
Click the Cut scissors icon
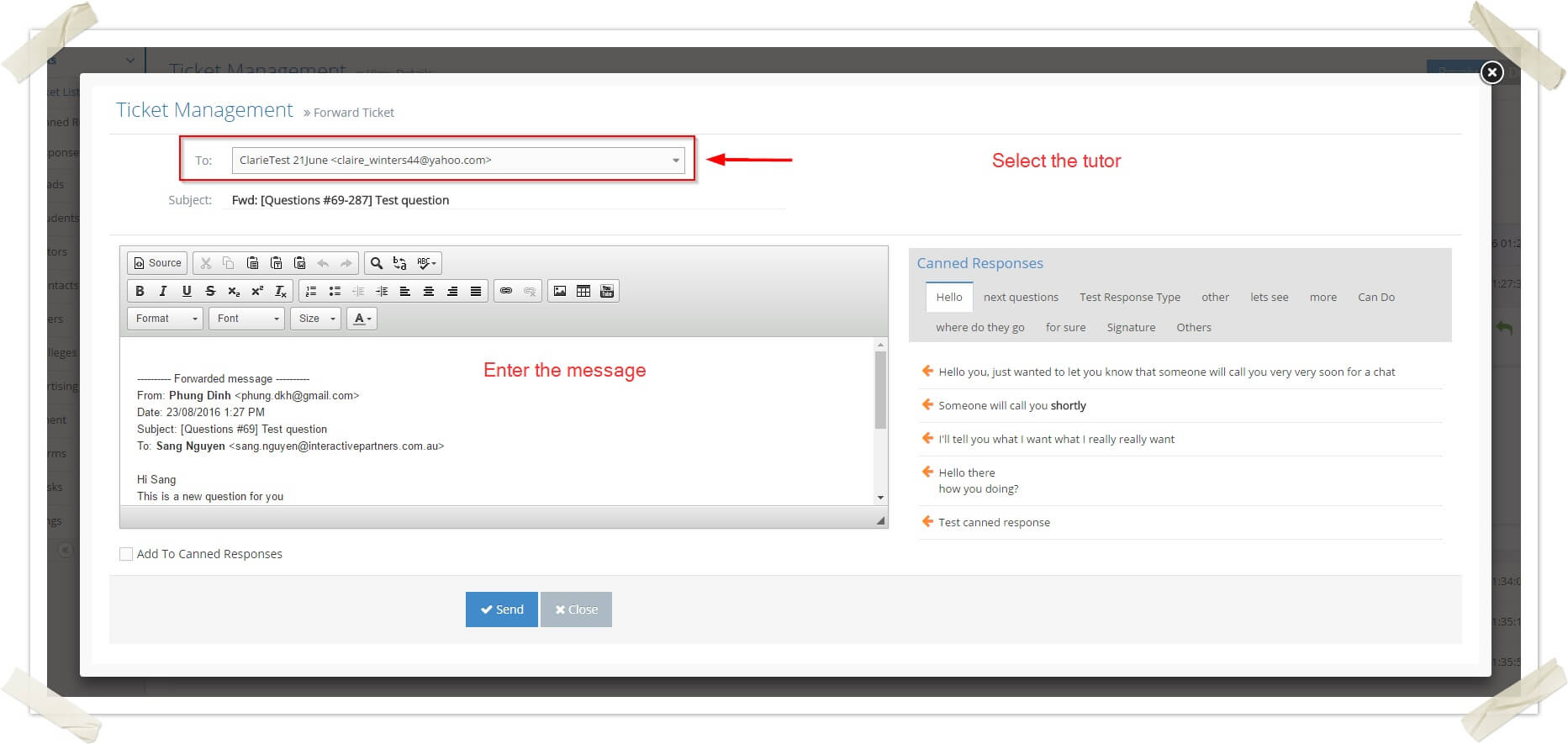click(x=205, y=263)
